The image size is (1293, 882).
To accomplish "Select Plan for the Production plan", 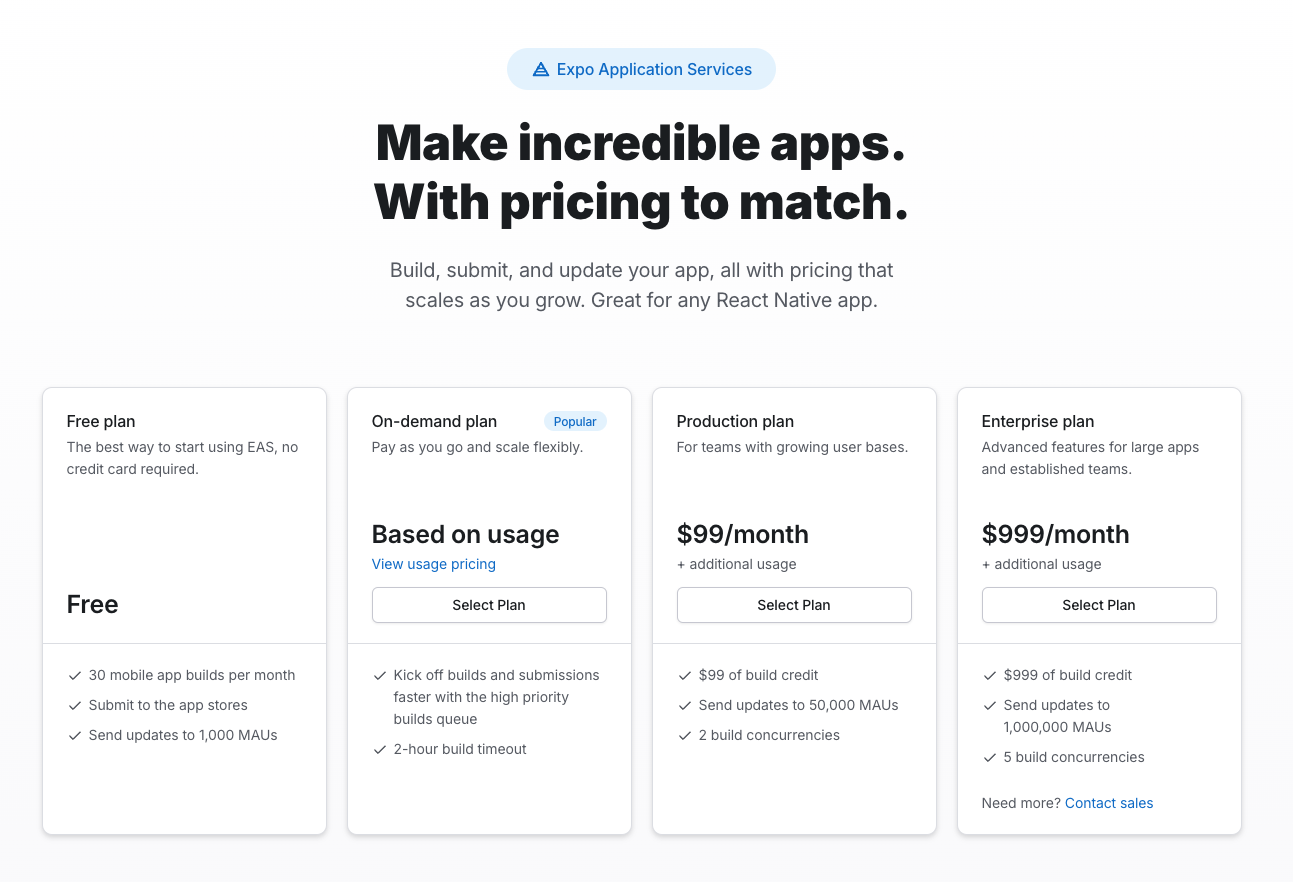I will [794, 605].
